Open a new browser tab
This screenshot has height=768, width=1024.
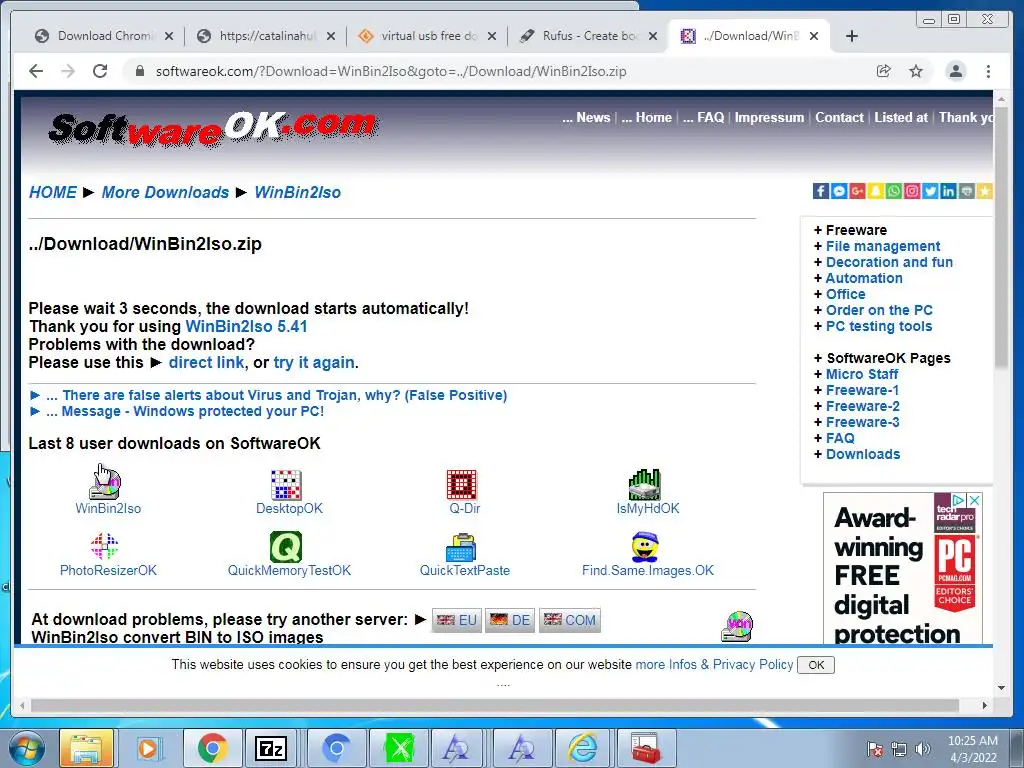click(852, 36)
